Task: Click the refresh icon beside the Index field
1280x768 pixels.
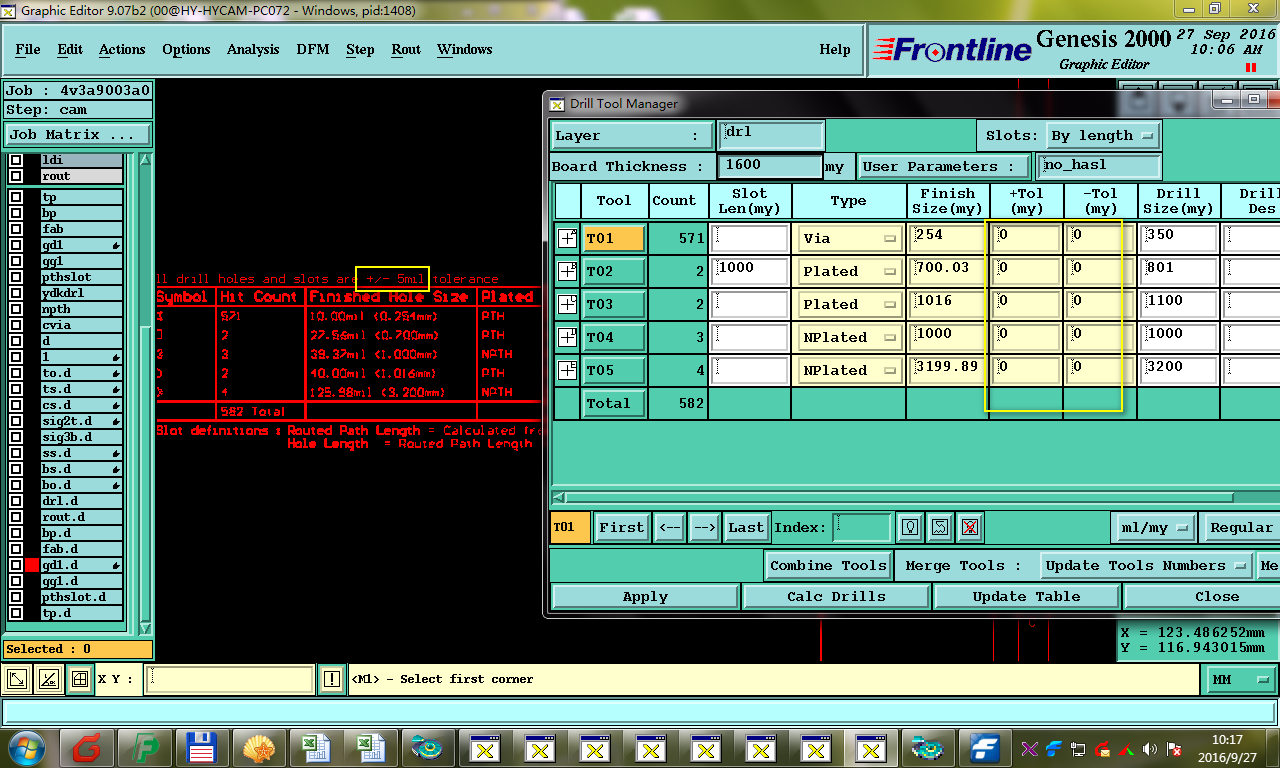Action: click(x=939, y=527)
